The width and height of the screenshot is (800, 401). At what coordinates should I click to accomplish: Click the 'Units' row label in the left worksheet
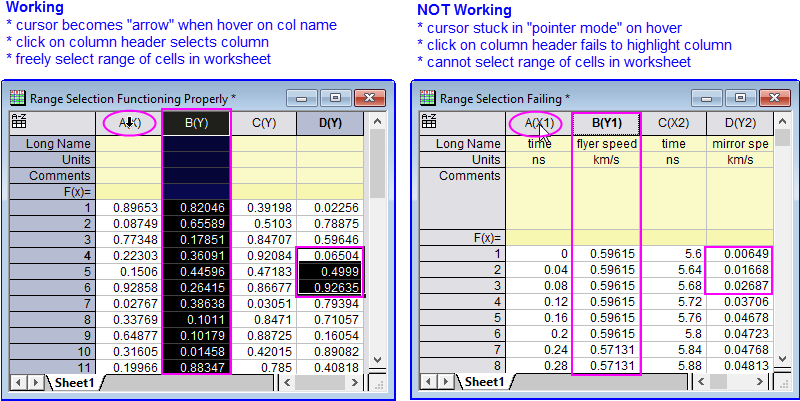click(x=53, y=160)
